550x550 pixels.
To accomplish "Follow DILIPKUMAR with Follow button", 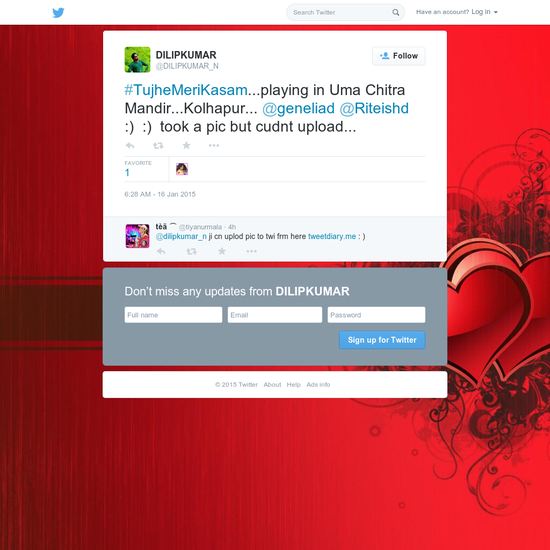I will (399, 56).
